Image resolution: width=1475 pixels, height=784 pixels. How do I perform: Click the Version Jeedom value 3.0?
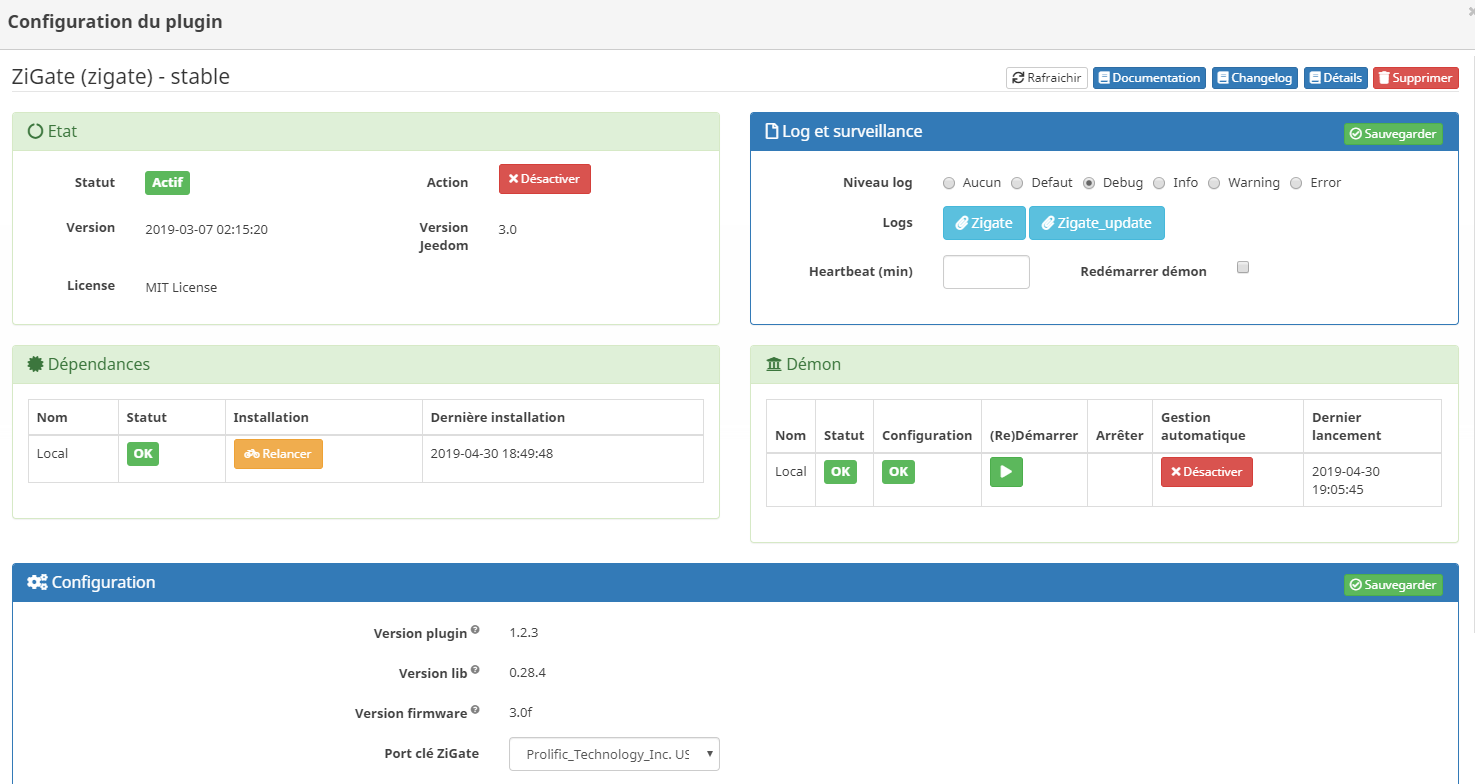click(507, 229)
